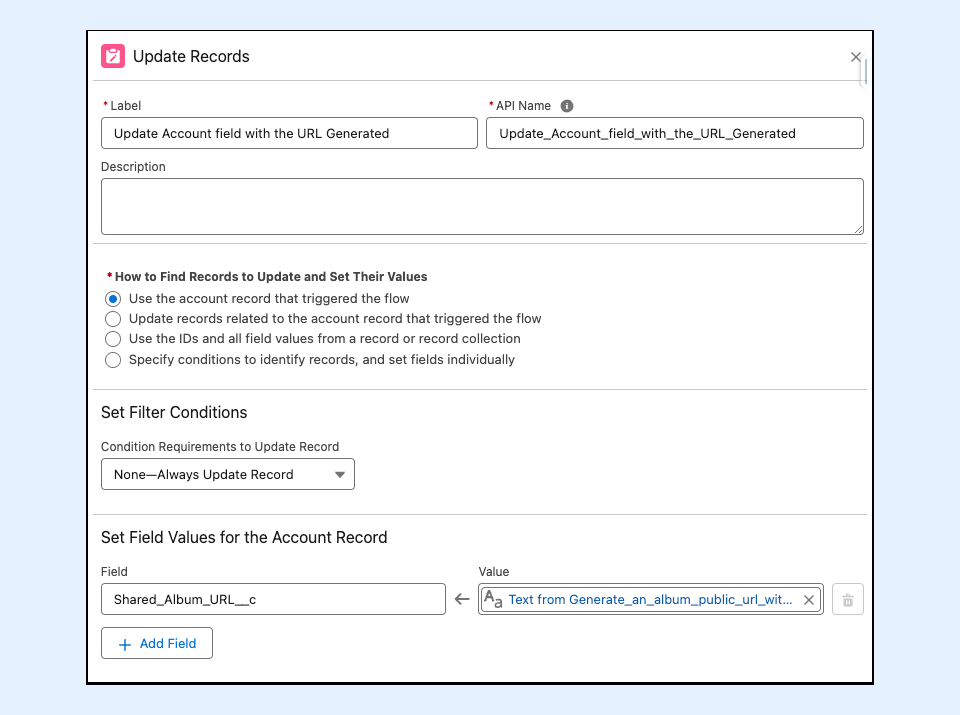Image resolution: width=960 pixels, height=715 pixels.
Task: Select 'Use the account record that triggered the flow'
Action: [113, 299]
